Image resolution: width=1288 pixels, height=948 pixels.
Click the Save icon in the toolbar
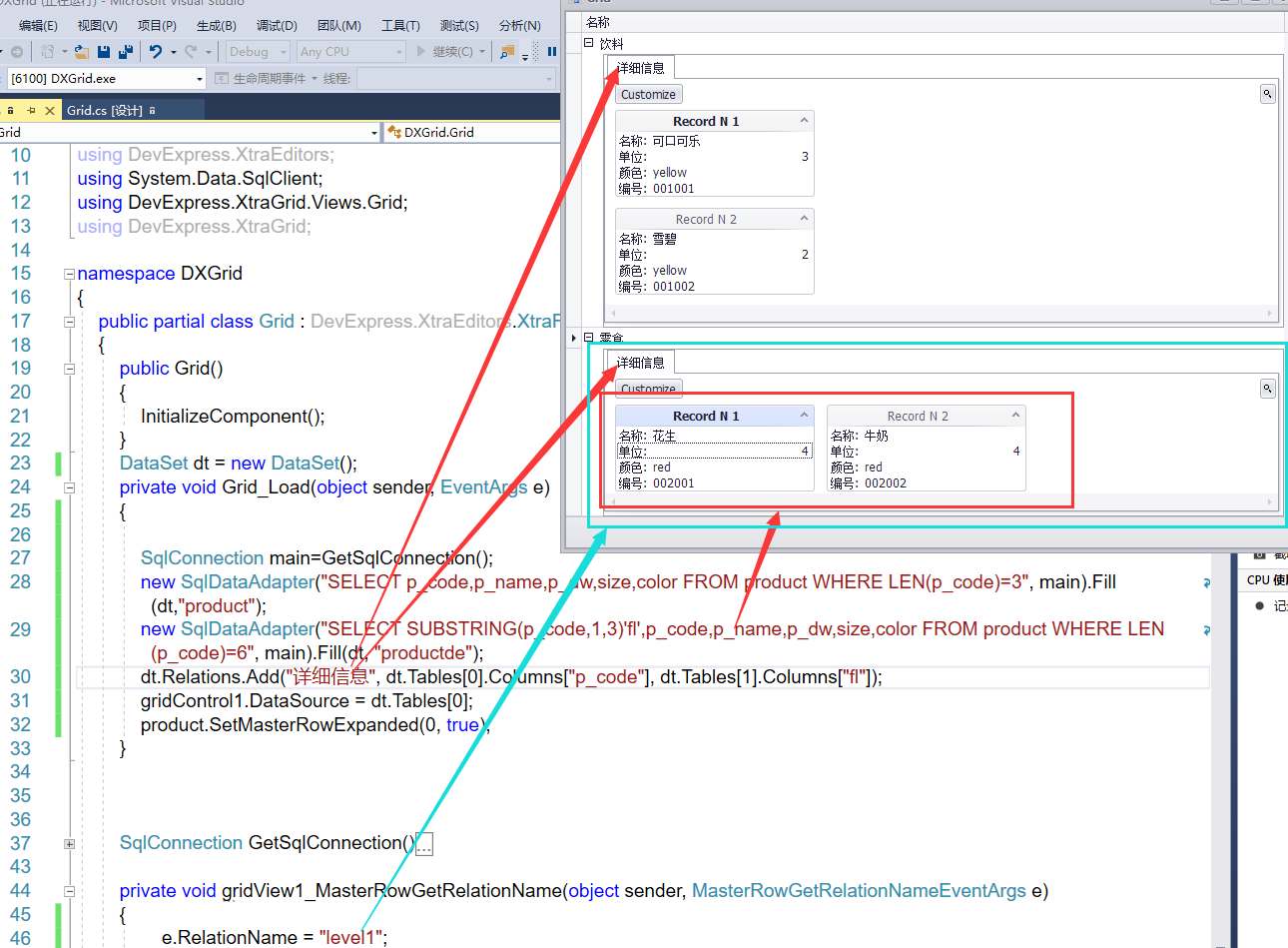point(104,52)
